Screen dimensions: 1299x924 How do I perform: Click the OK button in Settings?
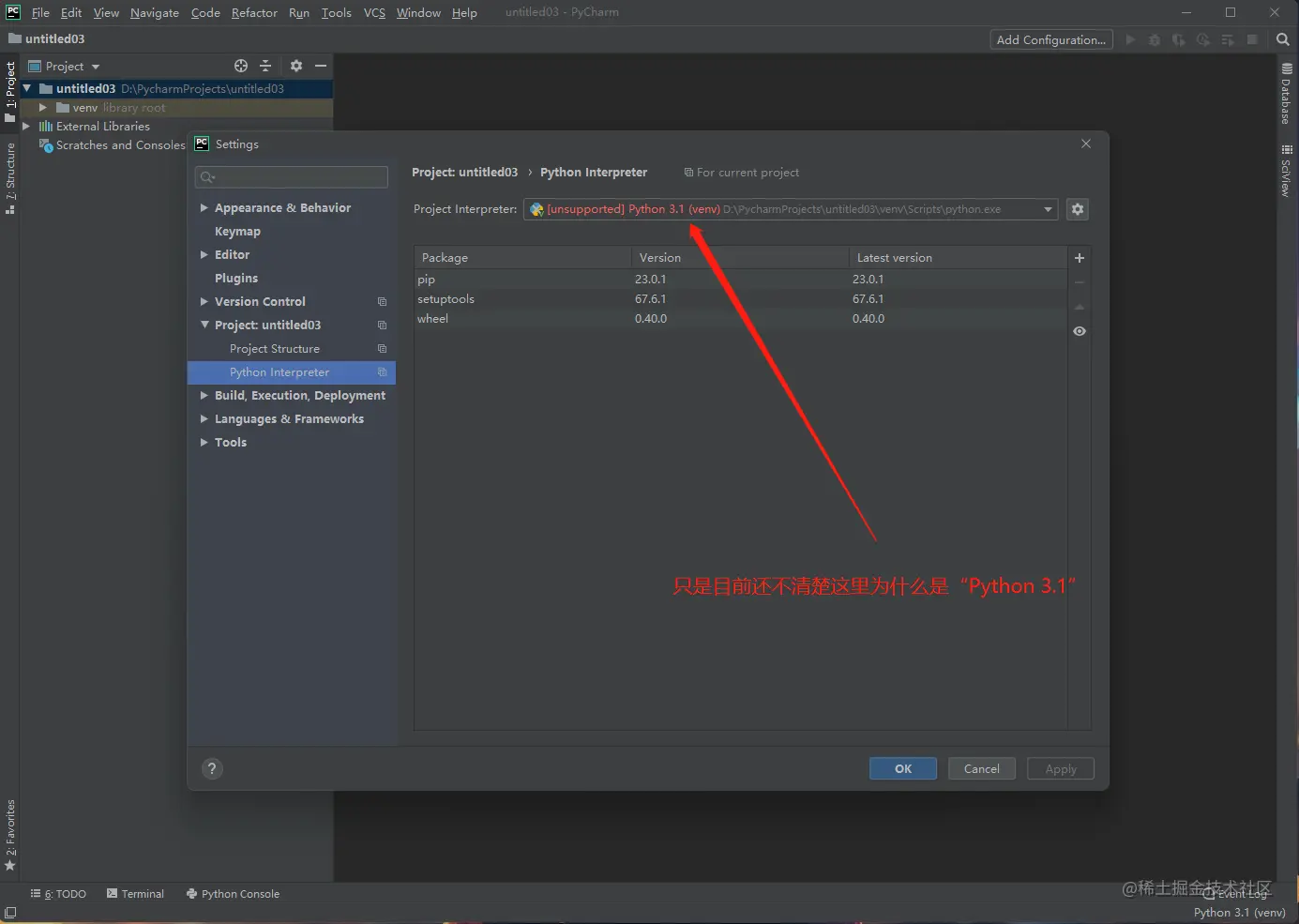[x=903, y=768]
